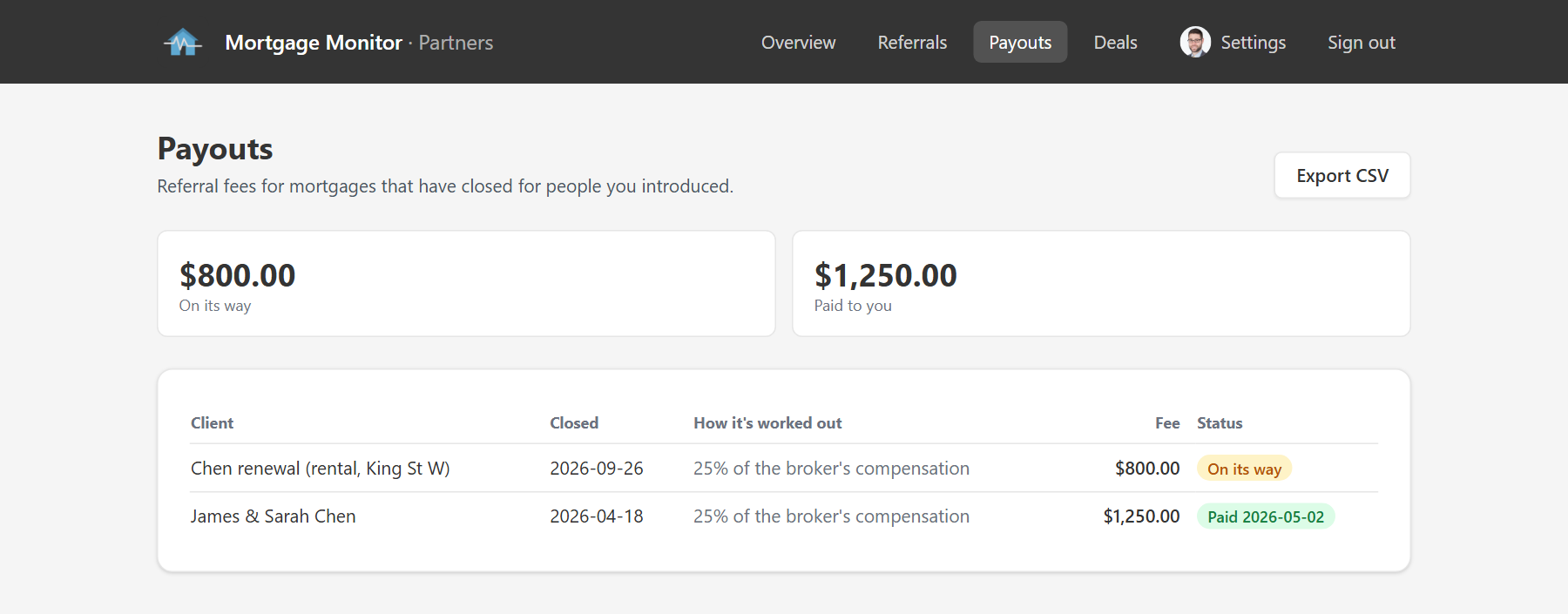Select the Payouts nav item
Screen dimensions: 1568x614
pos(1020,42)
